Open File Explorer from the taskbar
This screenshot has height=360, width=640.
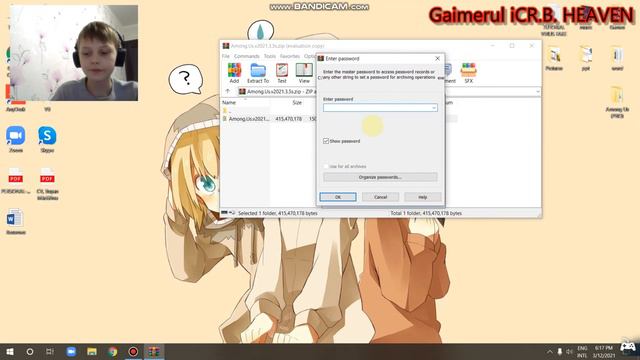pyautogui.click(x=92, y=351)
